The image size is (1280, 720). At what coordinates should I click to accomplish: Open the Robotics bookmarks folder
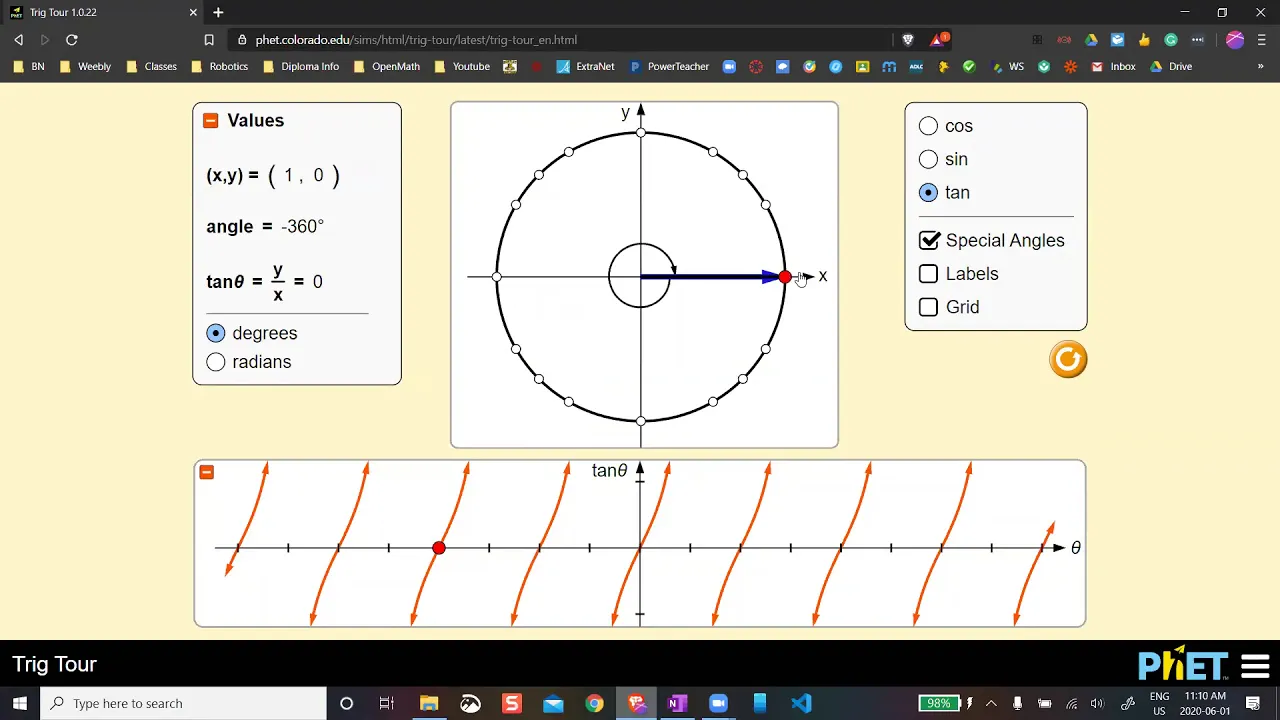220,67
